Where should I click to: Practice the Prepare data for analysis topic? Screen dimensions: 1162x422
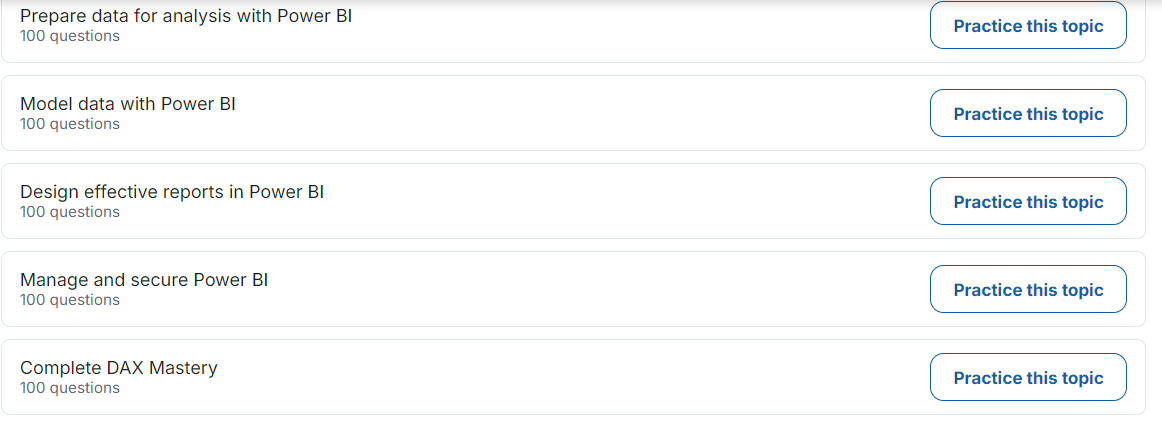tap(1028, 26)
